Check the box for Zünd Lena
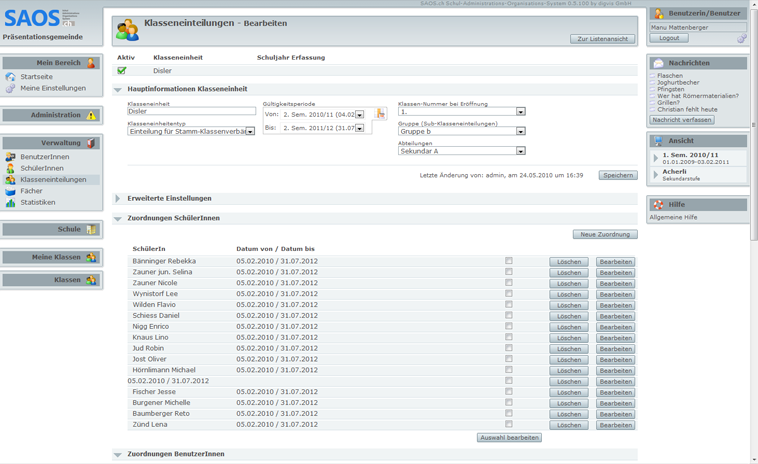The image size is (758, 464). point(509,424)
